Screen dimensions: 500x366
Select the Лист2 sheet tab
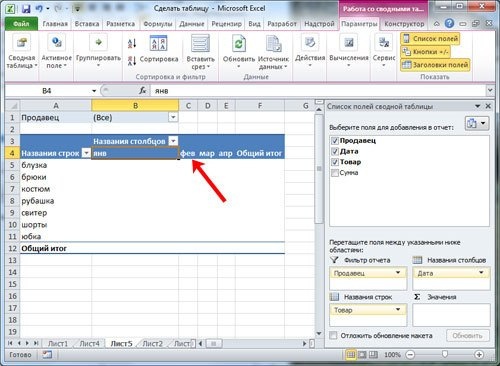tap(152, 343)
